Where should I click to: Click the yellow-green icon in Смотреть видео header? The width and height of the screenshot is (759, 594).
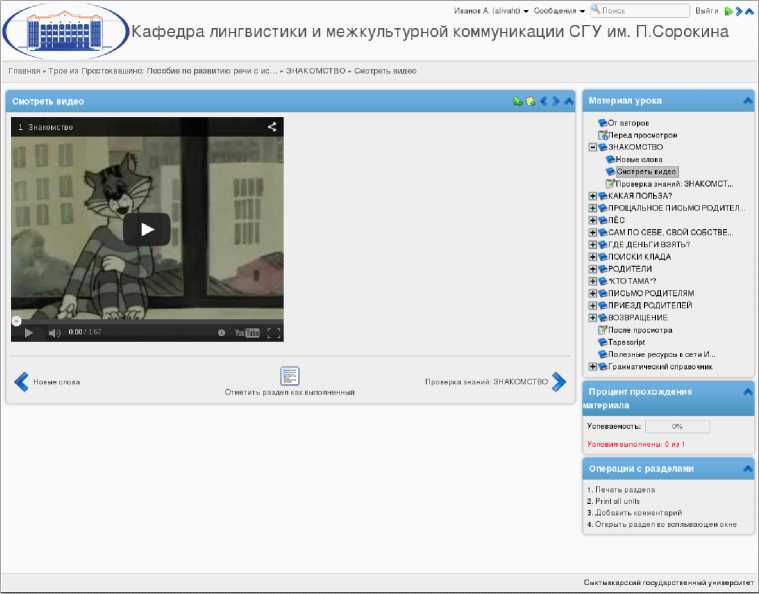531,101
